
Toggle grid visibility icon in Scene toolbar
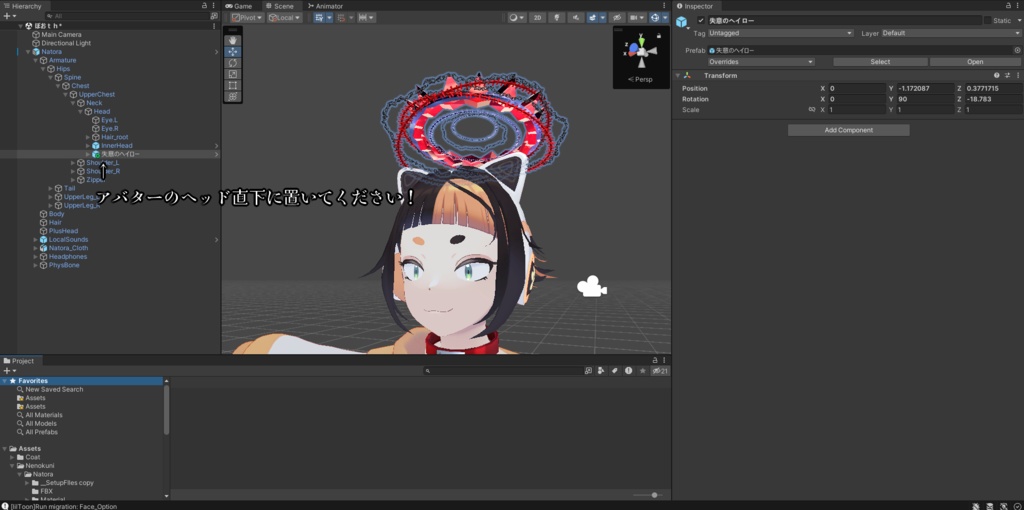pos(319,18)
